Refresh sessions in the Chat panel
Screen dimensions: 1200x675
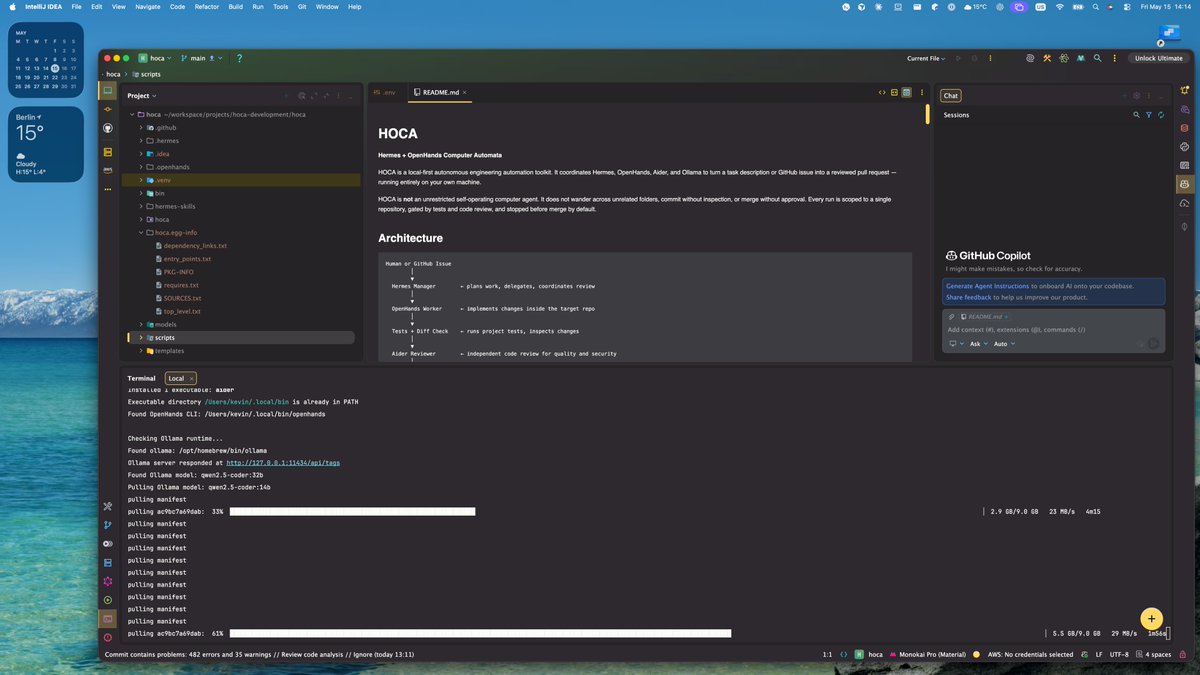click(x=1160, y=115)
